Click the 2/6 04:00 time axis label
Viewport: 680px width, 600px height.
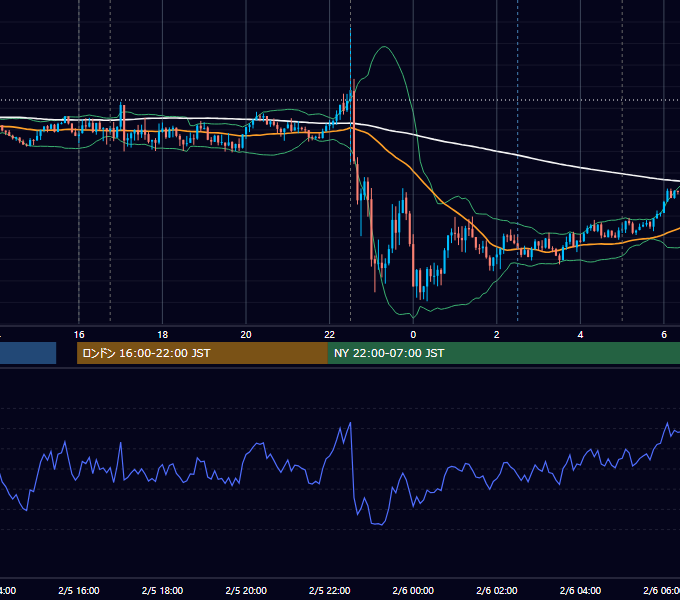pos(580,590)
